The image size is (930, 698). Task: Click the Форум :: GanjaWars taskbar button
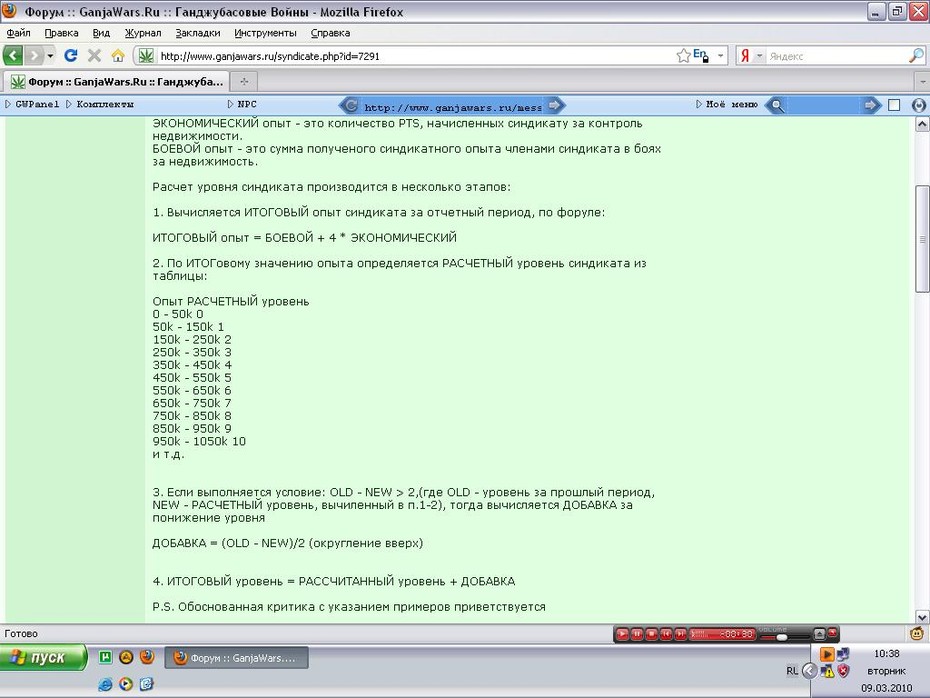[x=236, y=658]
